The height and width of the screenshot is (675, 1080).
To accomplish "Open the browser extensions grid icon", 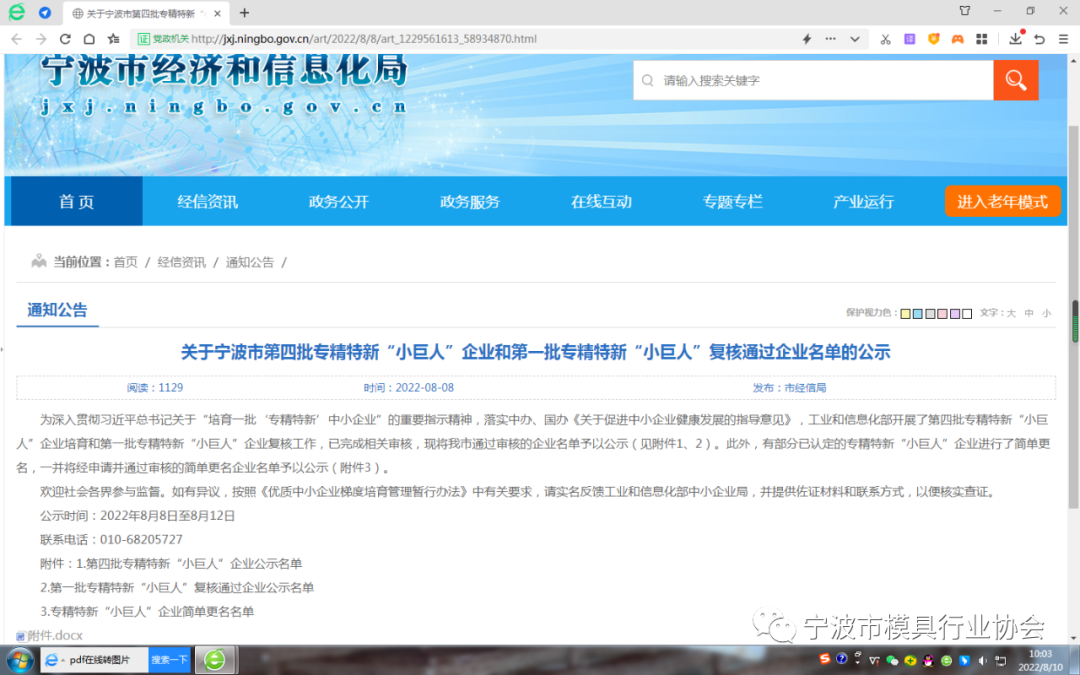I will [982, 38].
